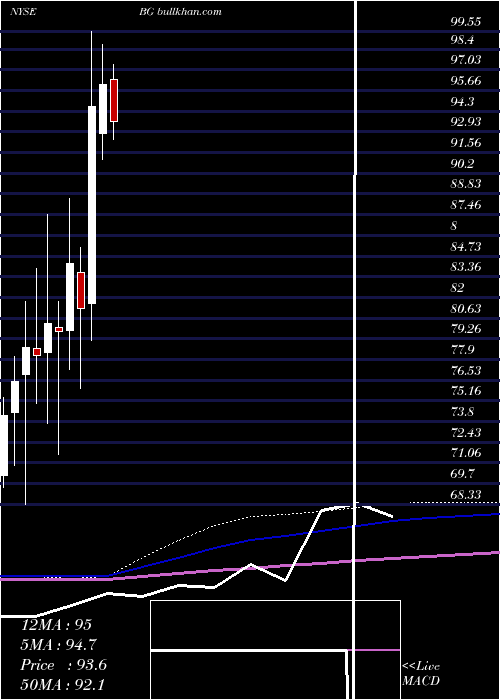
Task: Click the NYSE exchange label
Action: (23, 12)
